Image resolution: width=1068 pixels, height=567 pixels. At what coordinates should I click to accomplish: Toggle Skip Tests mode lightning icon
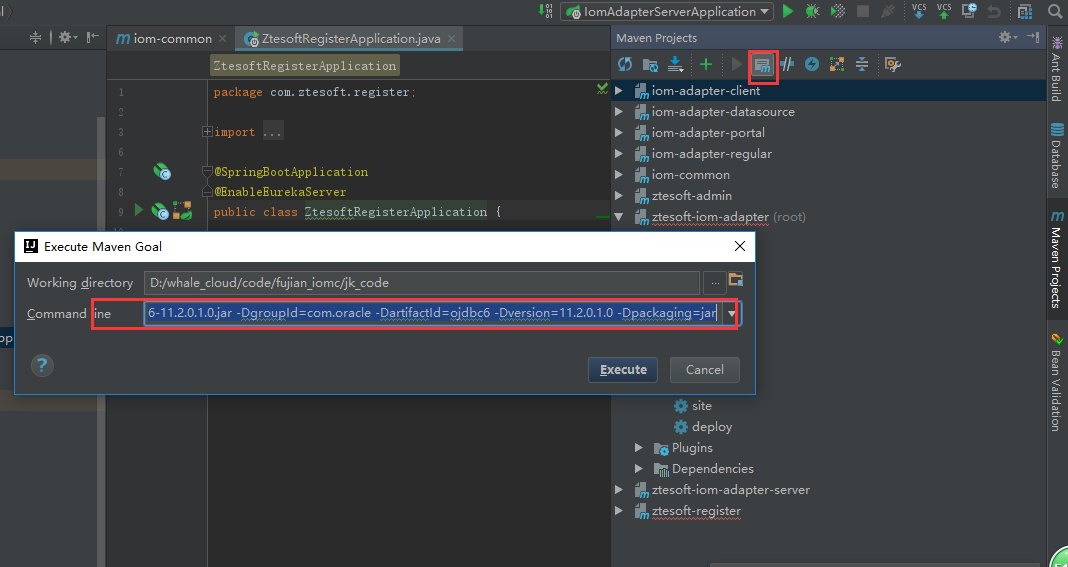[812, 65]
